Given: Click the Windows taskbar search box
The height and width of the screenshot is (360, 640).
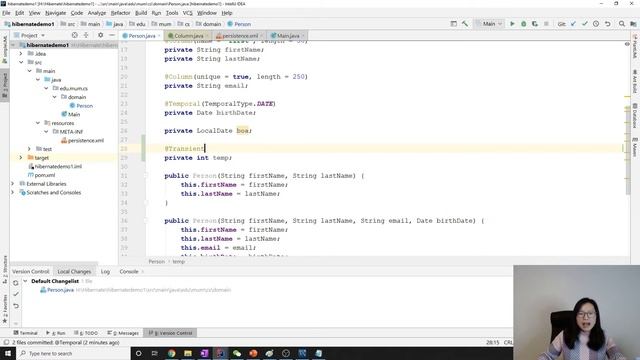Looking at the screenshot, I should 73,353.
